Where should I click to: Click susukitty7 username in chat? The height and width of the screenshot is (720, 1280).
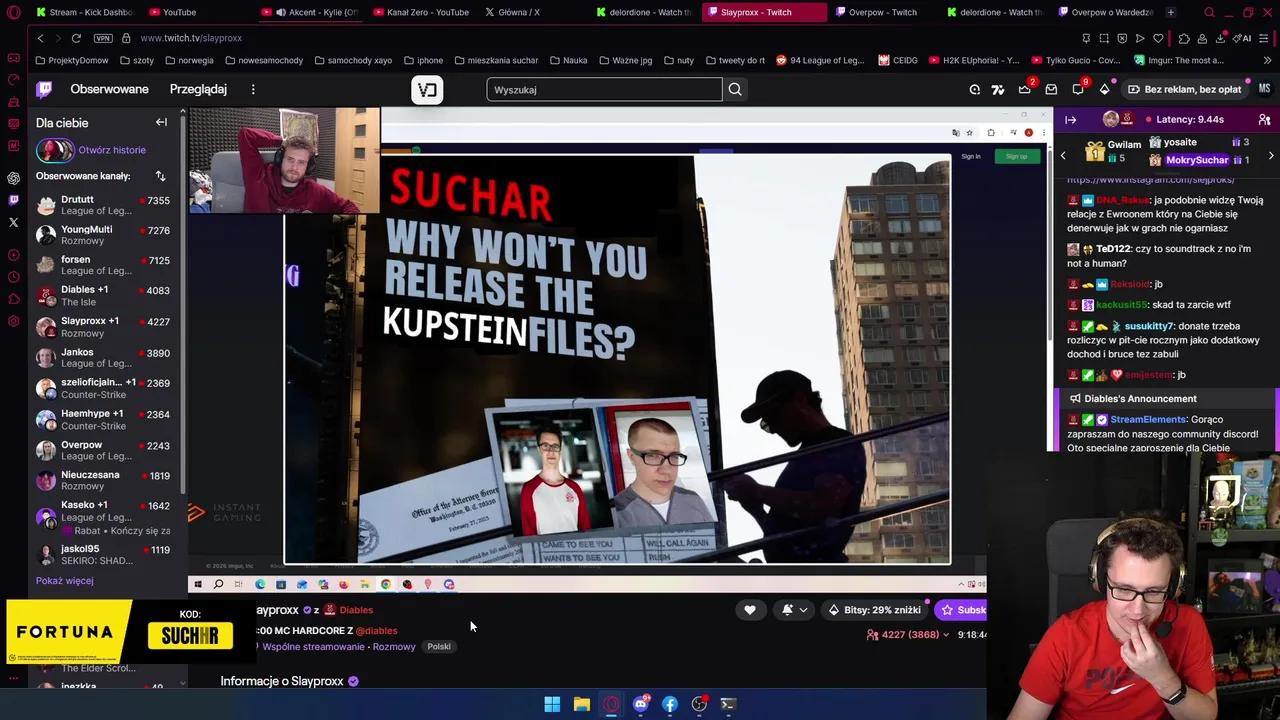tap(1148, 326)
